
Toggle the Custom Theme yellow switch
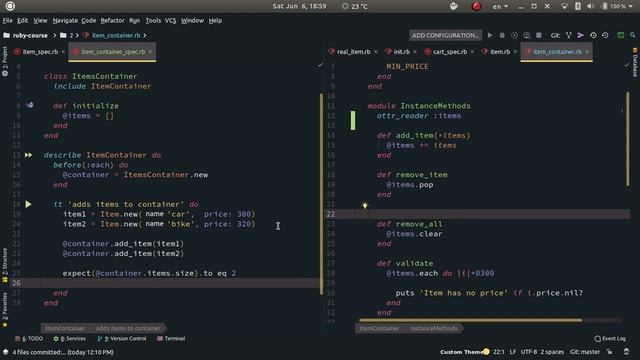(x=486, y=352)
